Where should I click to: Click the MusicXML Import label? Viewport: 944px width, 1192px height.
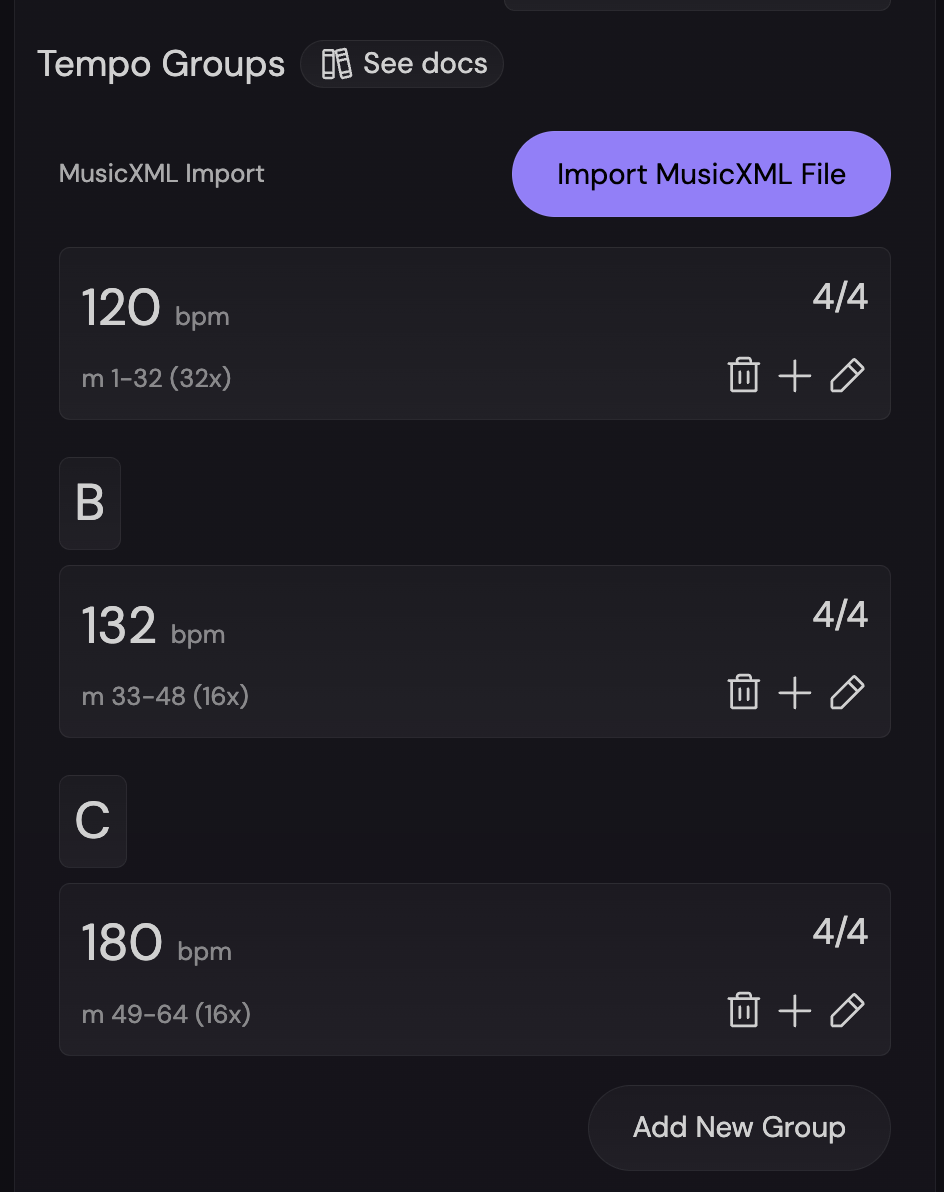pyautogui.click(x=161, y=173)
